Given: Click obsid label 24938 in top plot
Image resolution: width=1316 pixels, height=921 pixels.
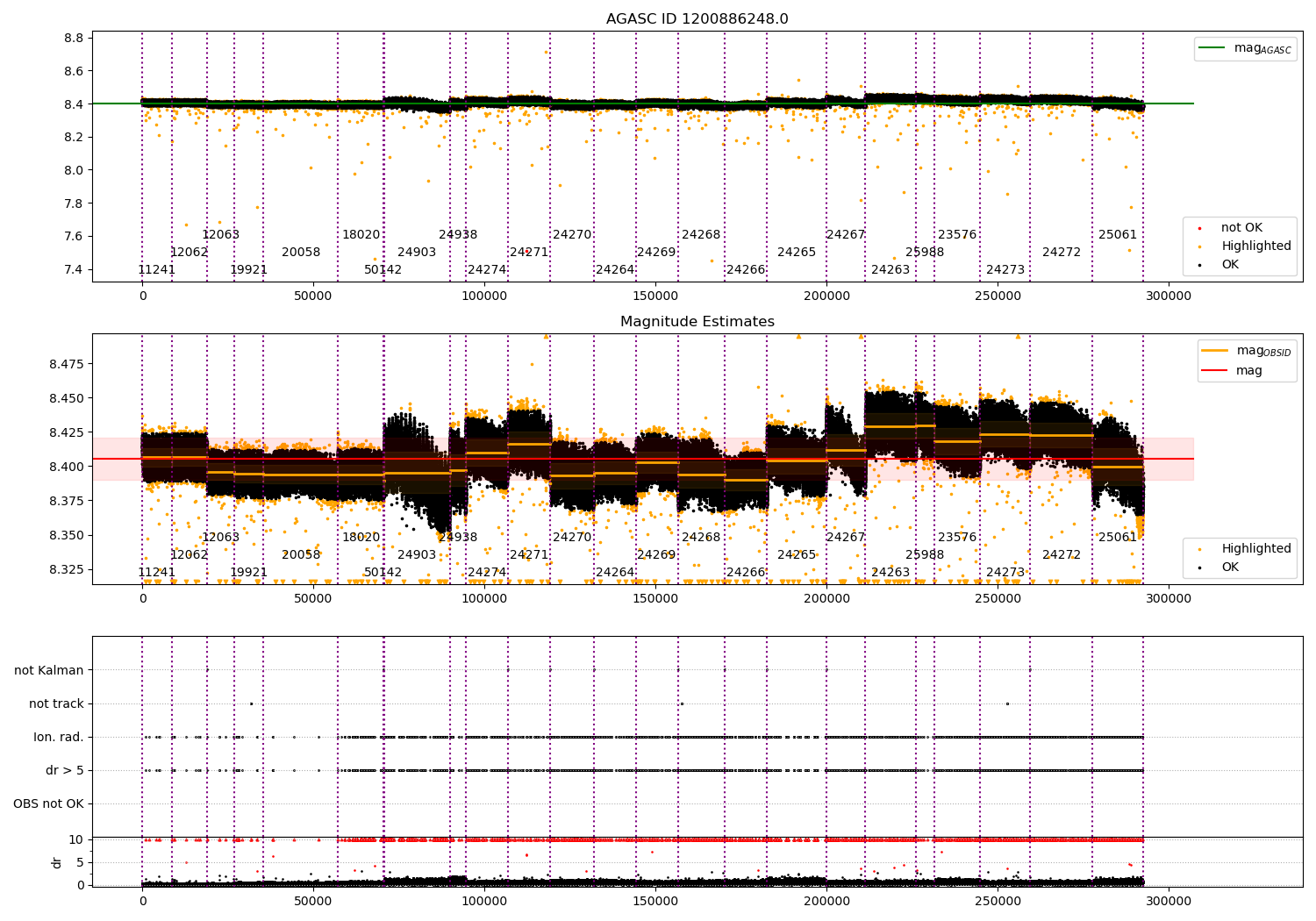Looking at the screenshot, I should click(458, 234).
